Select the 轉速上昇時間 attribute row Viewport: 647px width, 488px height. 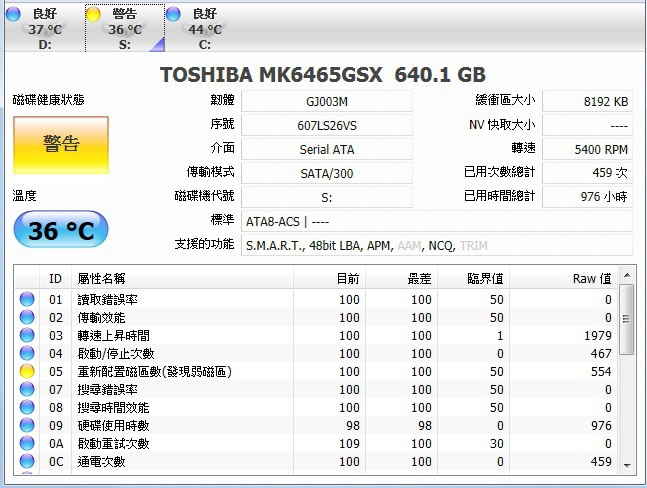316,335
